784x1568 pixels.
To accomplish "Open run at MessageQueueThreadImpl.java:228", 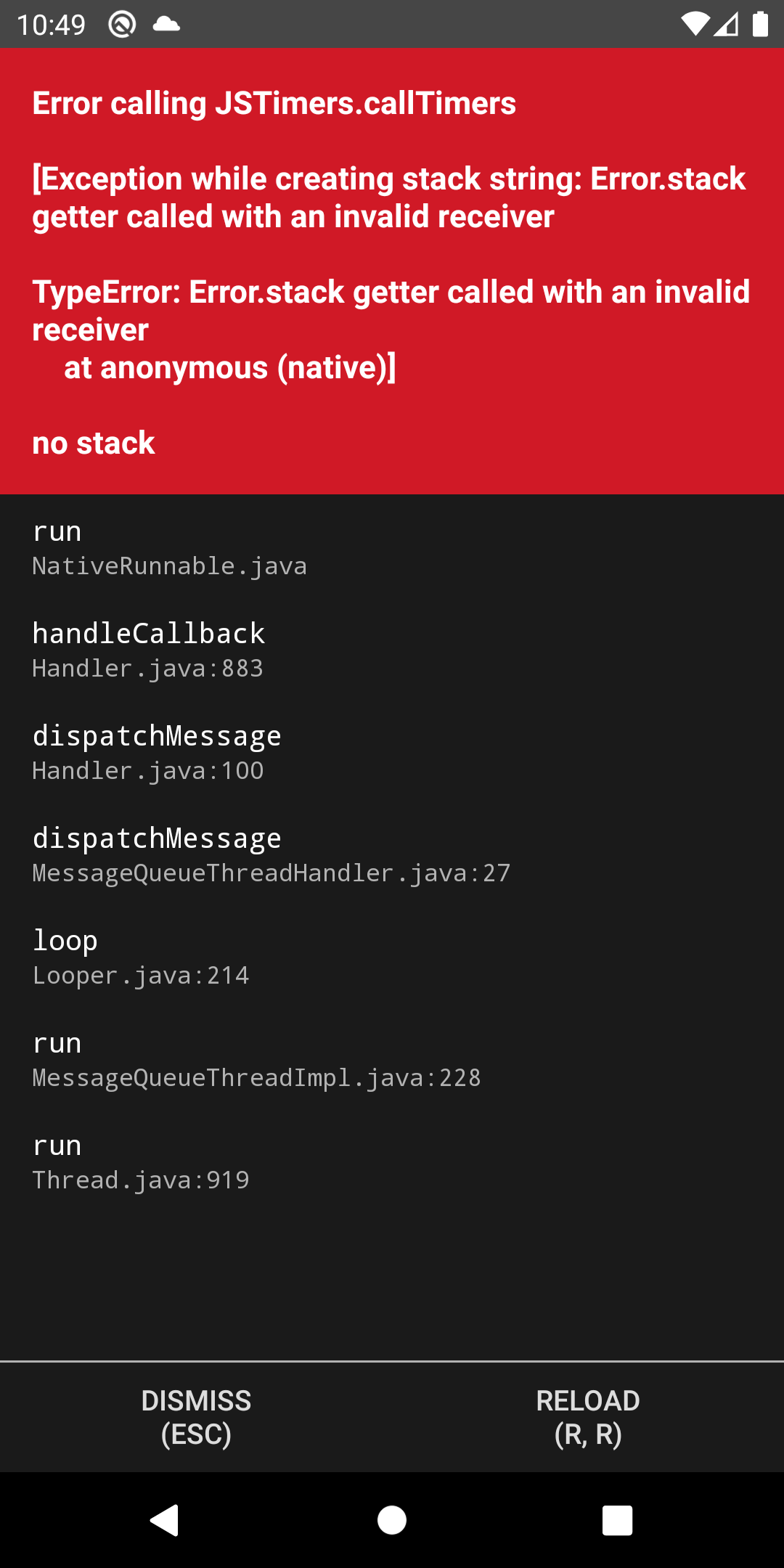I will 256,1059.
